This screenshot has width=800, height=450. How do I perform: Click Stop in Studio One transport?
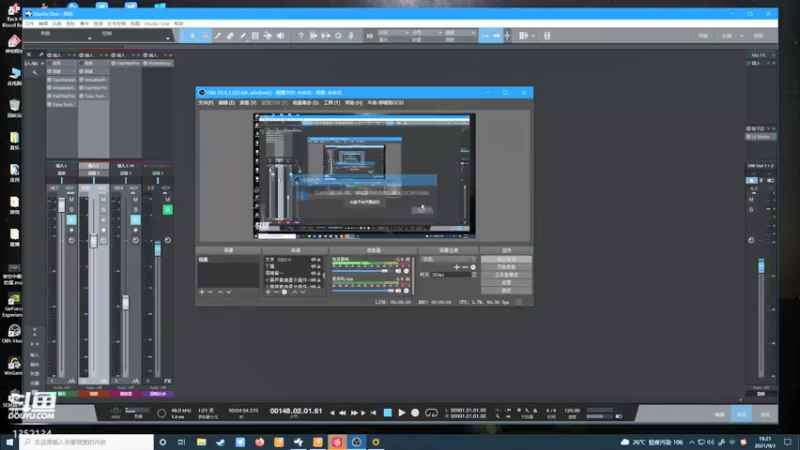tap(388, 412)
